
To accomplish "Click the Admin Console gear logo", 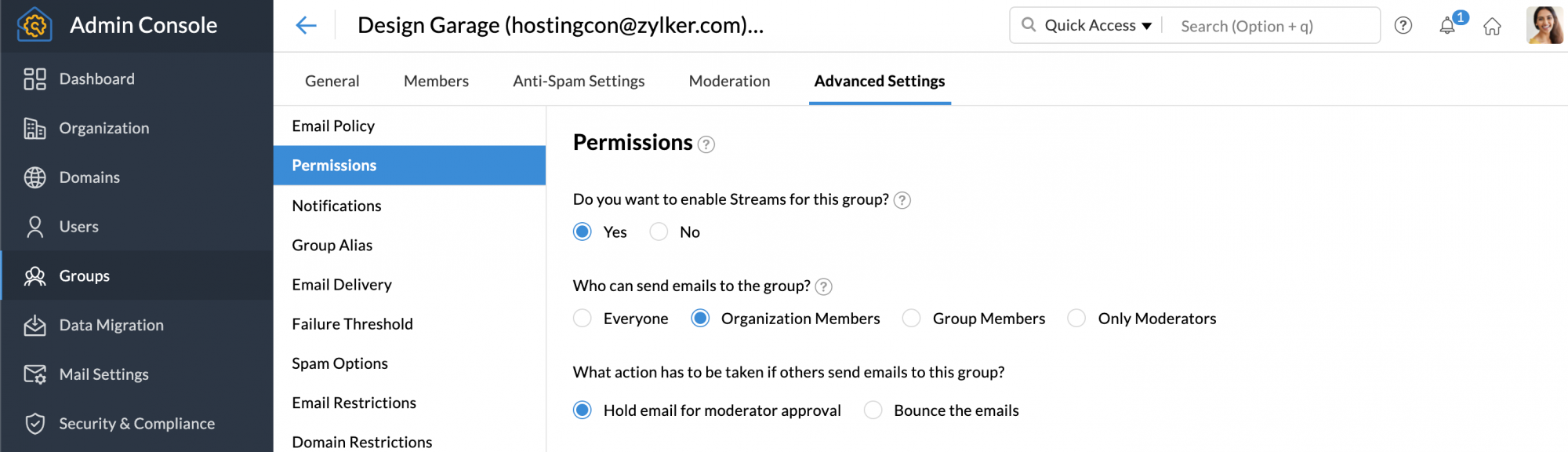I will coord(34,25).
